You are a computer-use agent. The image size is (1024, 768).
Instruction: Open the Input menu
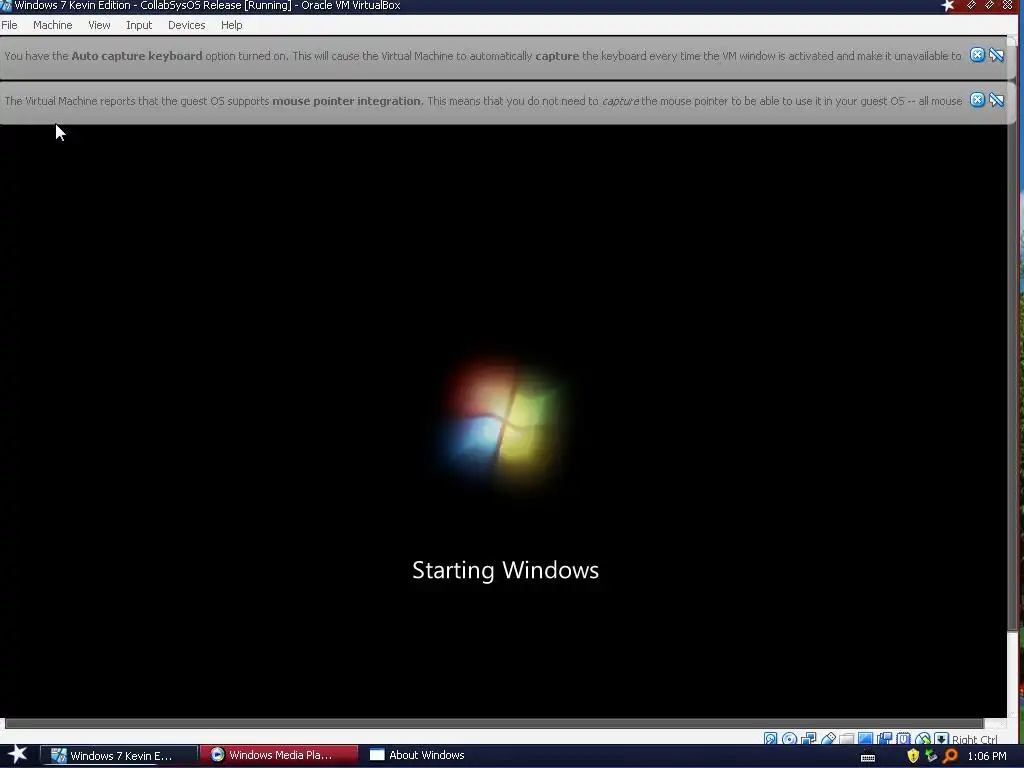(x=139, y=25)
